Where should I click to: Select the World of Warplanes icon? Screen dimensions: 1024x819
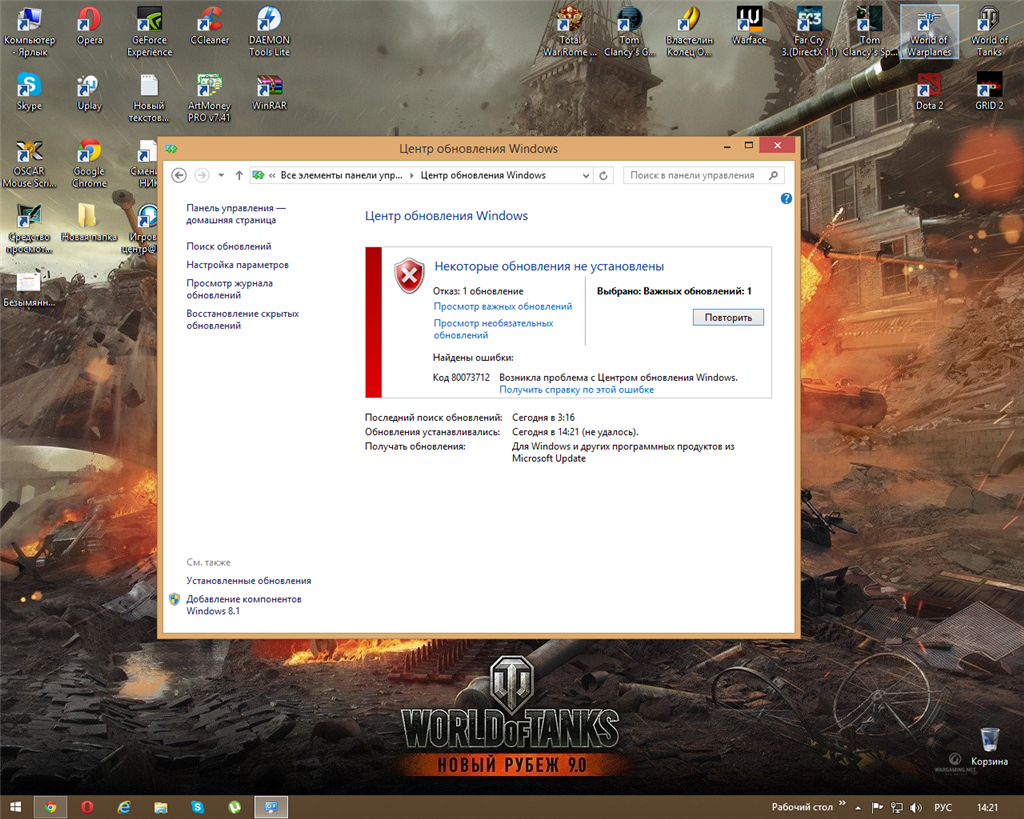(x=929, y=32)
